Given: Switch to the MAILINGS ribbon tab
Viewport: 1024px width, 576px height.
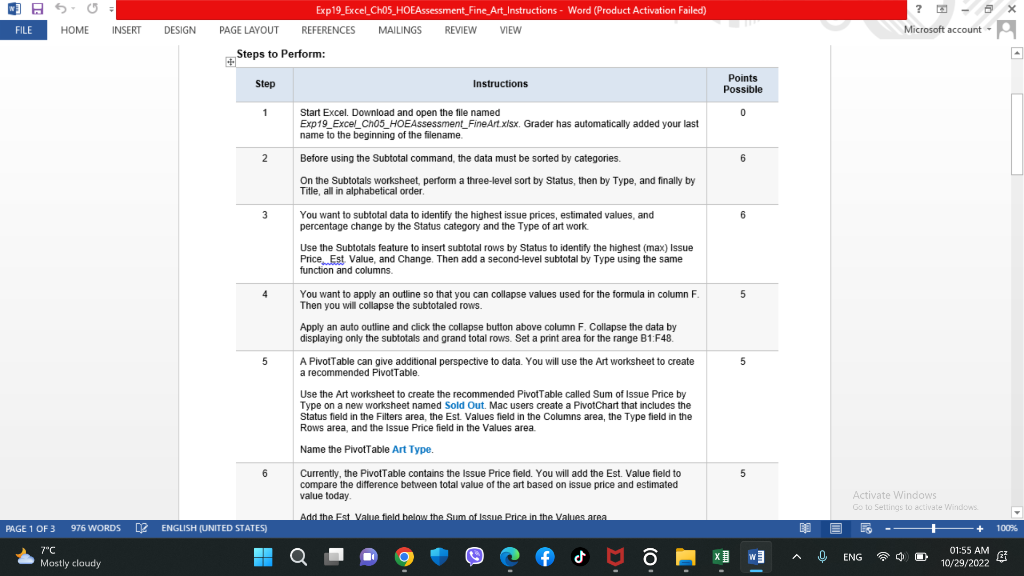Looking at the screenshot, I should pyautogui.click(x=399, y=30).
